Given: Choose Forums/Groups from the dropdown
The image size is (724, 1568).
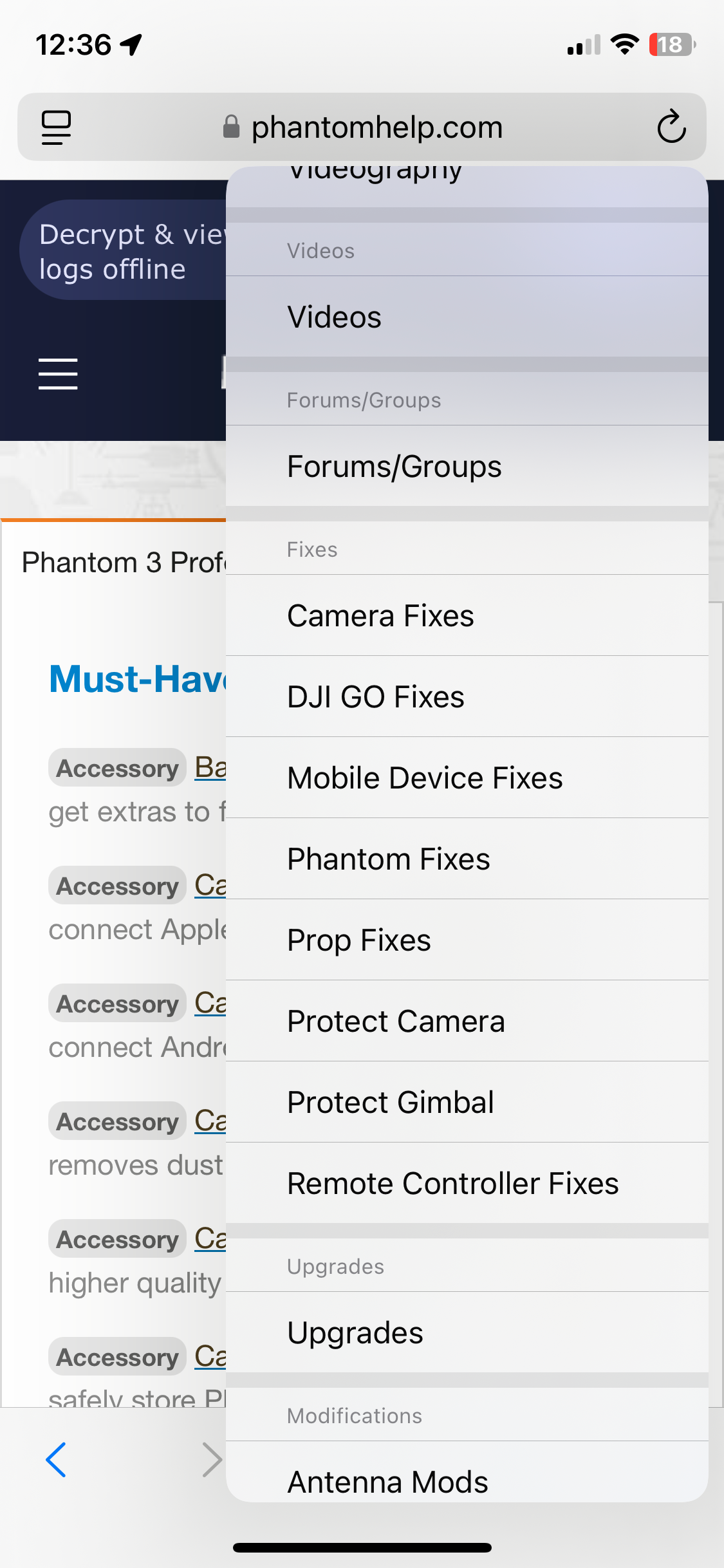Looking at the screenshot, I should [x=467, y=466].
